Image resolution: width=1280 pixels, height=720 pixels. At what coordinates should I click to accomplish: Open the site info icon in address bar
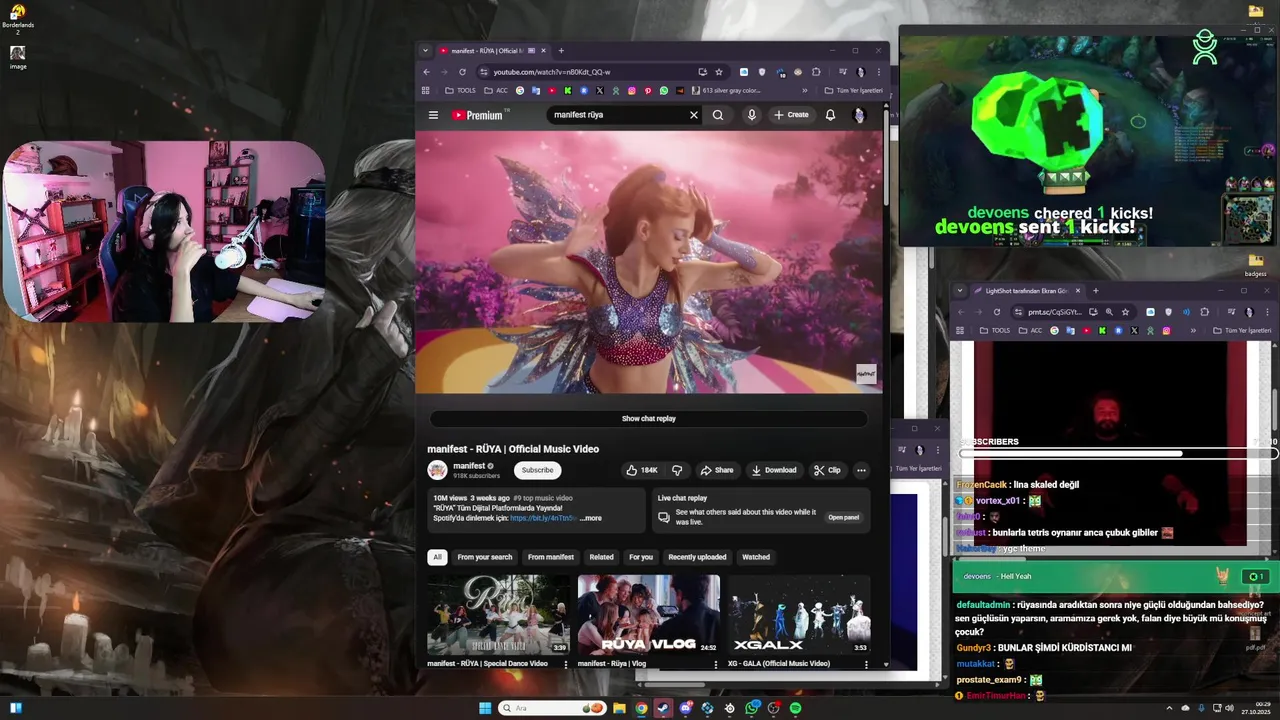(484, 72)
